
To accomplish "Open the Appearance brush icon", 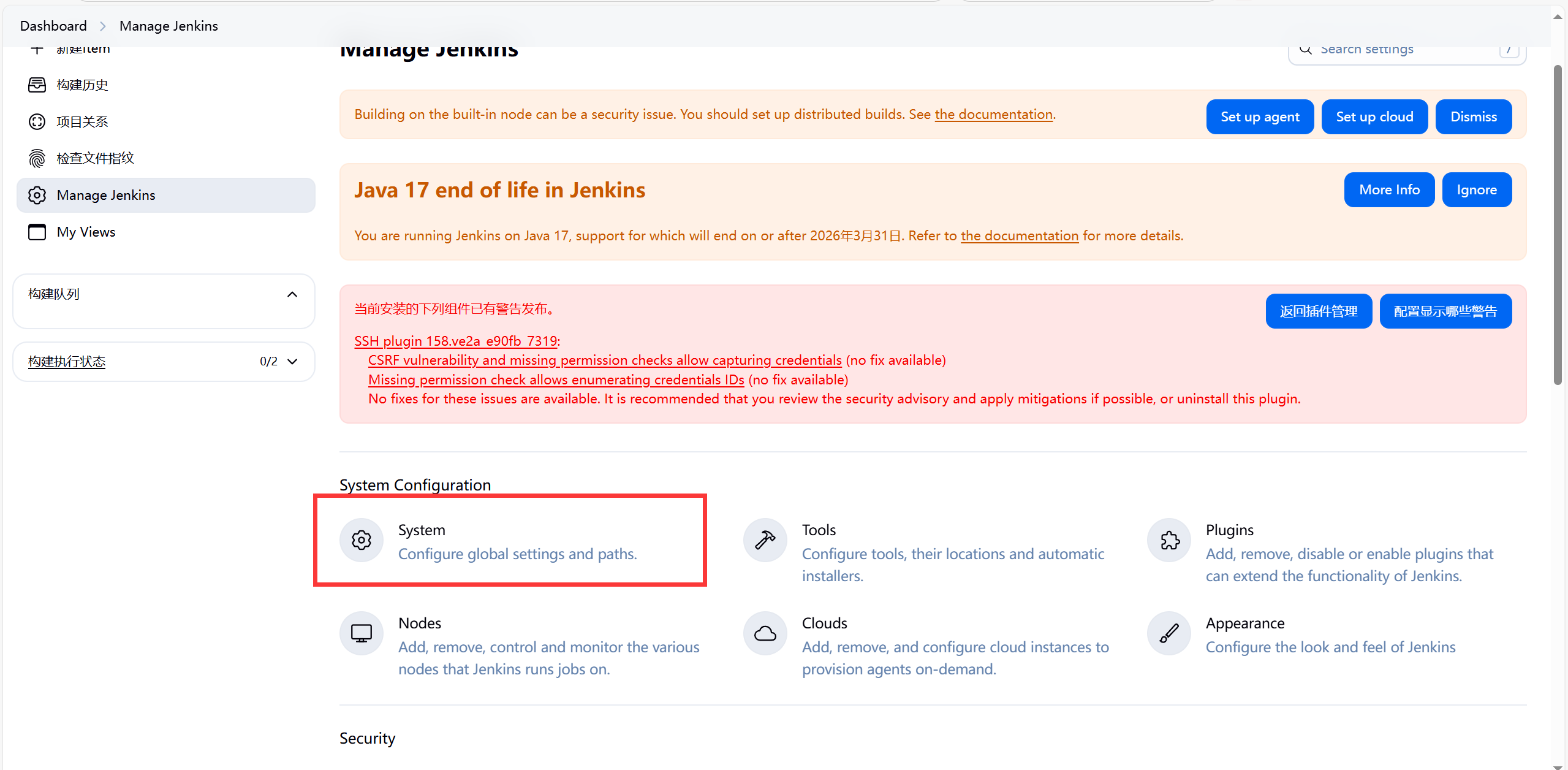I will pyautogui.click(x=1169, y=633).
